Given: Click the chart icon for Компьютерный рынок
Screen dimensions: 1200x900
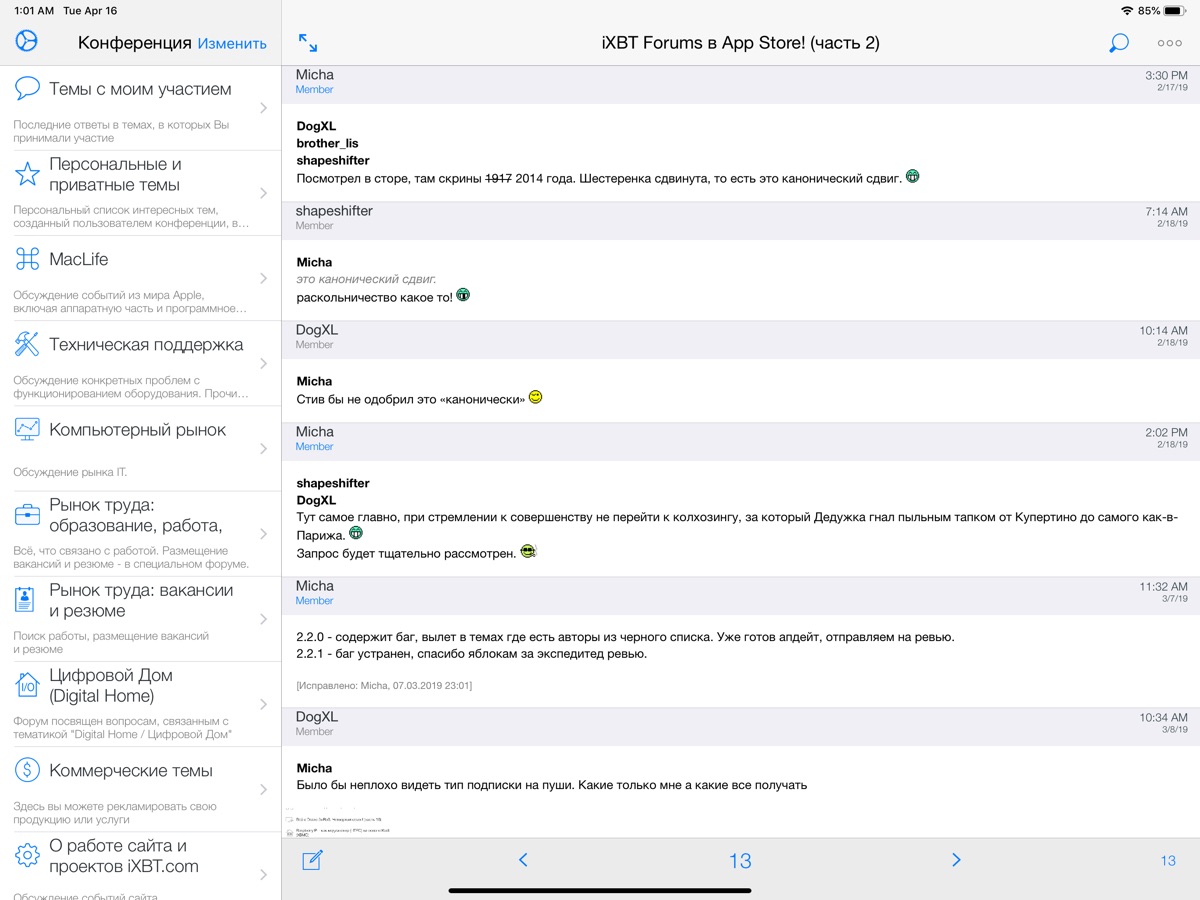Looking at the screenshot, I should click(x=27, y=430).
